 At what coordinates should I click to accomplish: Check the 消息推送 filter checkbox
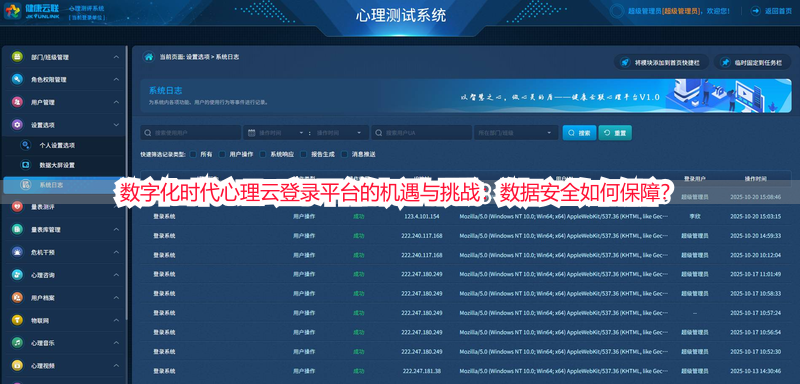(344, 154)
